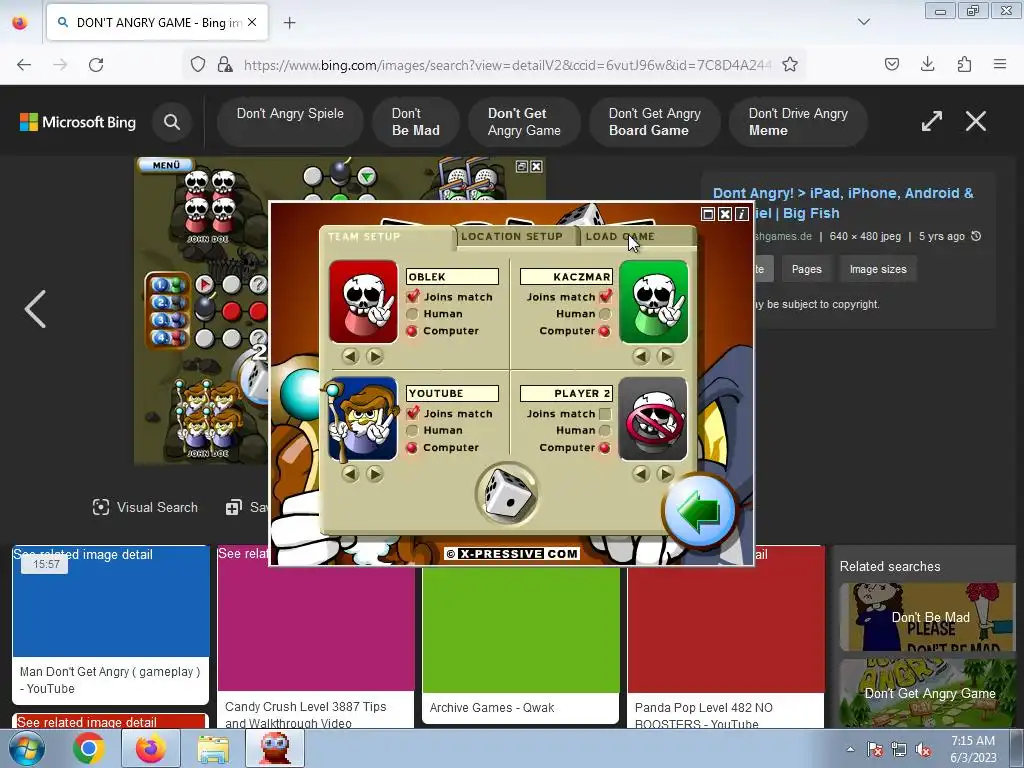Image resolution: width=1024 pixels, height=768 pixels.
Task: Select next avatar for YOUTUBE player
Action: click(375, 474)
